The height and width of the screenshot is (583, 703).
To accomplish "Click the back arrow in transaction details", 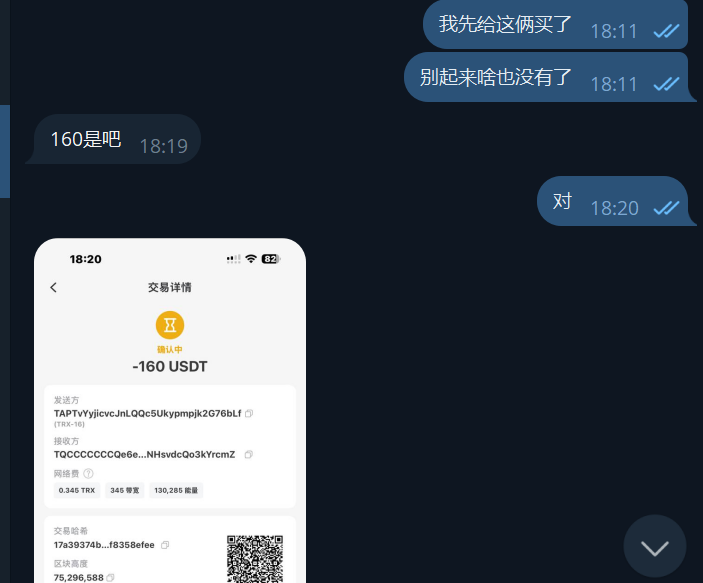I will (x=53, y=287).
